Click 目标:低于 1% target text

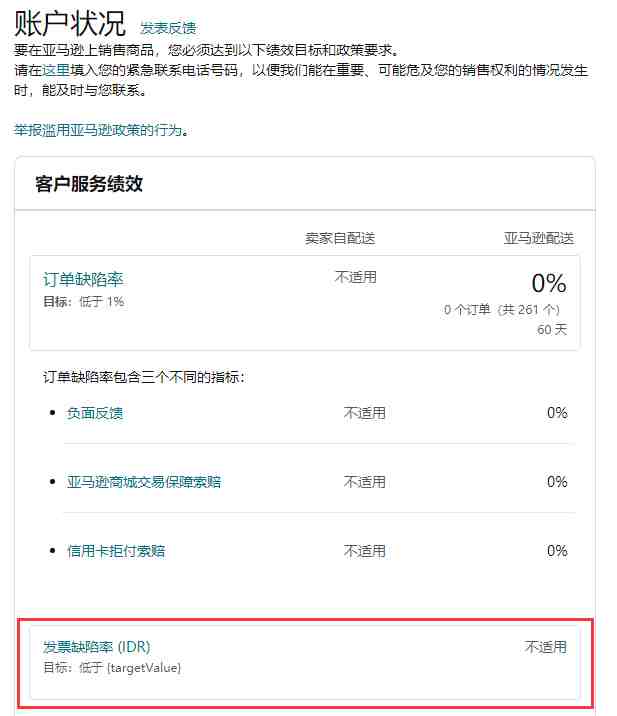(84, 302)
